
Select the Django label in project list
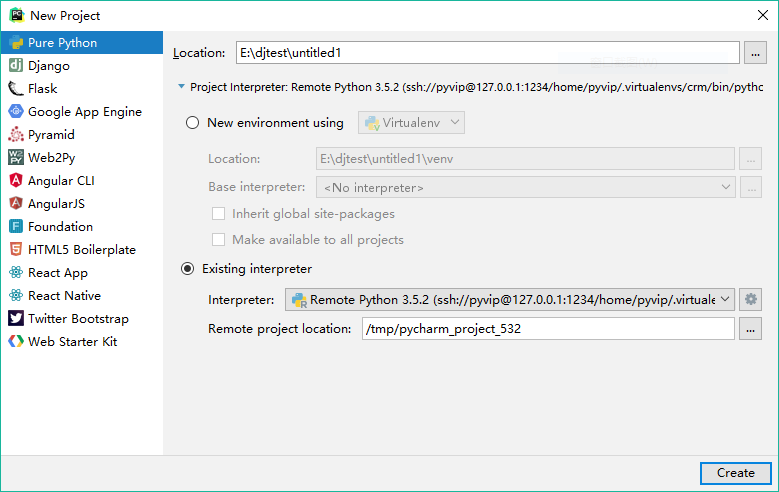(49, 66)
